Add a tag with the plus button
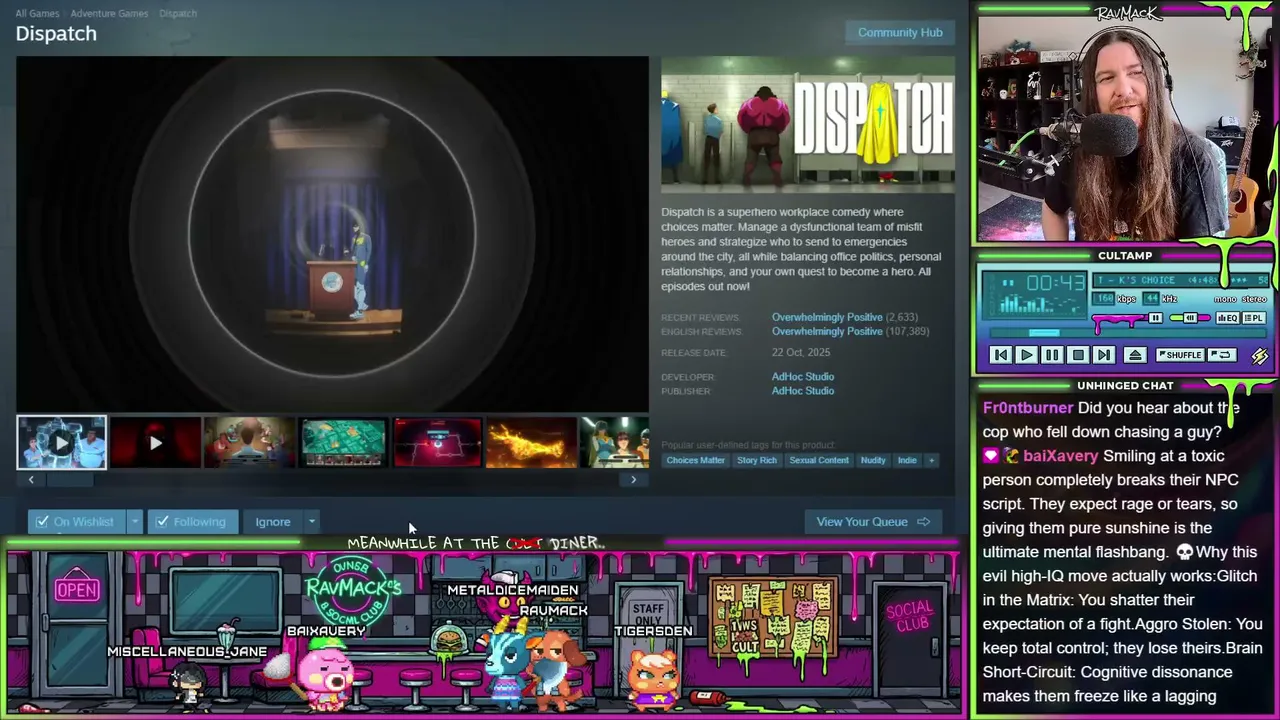 click(x=931, y=460)
